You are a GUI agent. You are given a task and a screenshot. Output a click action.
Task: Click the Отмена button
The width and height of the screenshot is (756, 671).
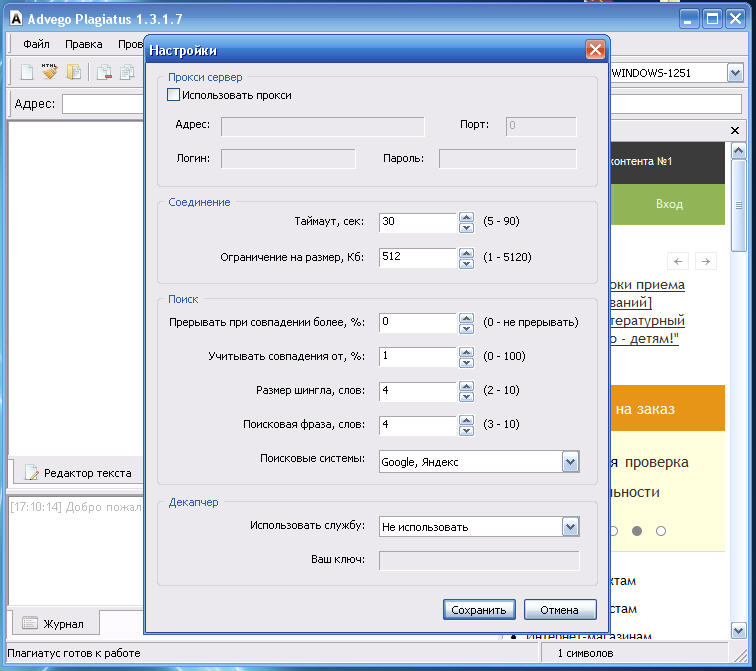tap(559, 609)
